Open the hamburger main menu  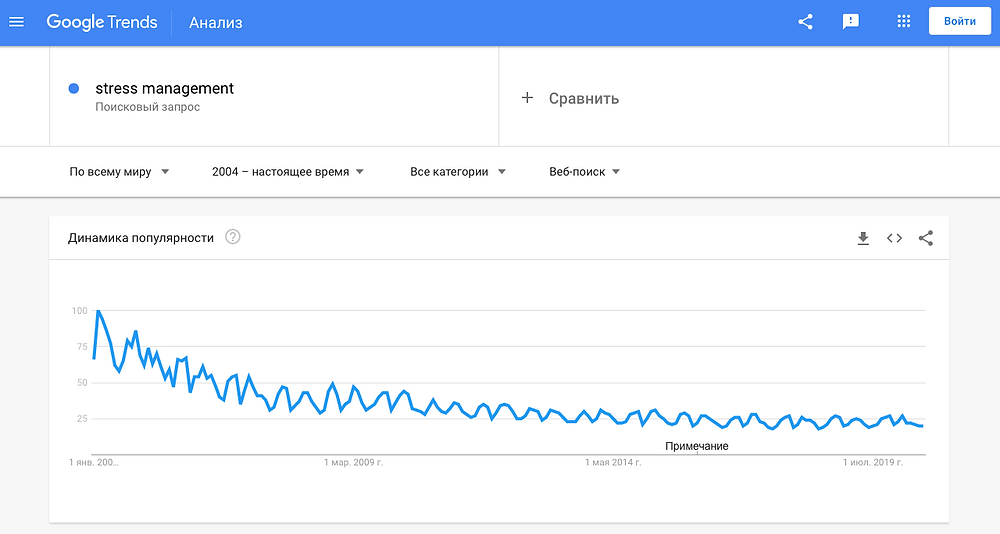pyautogui.click(x=17, y=22)
